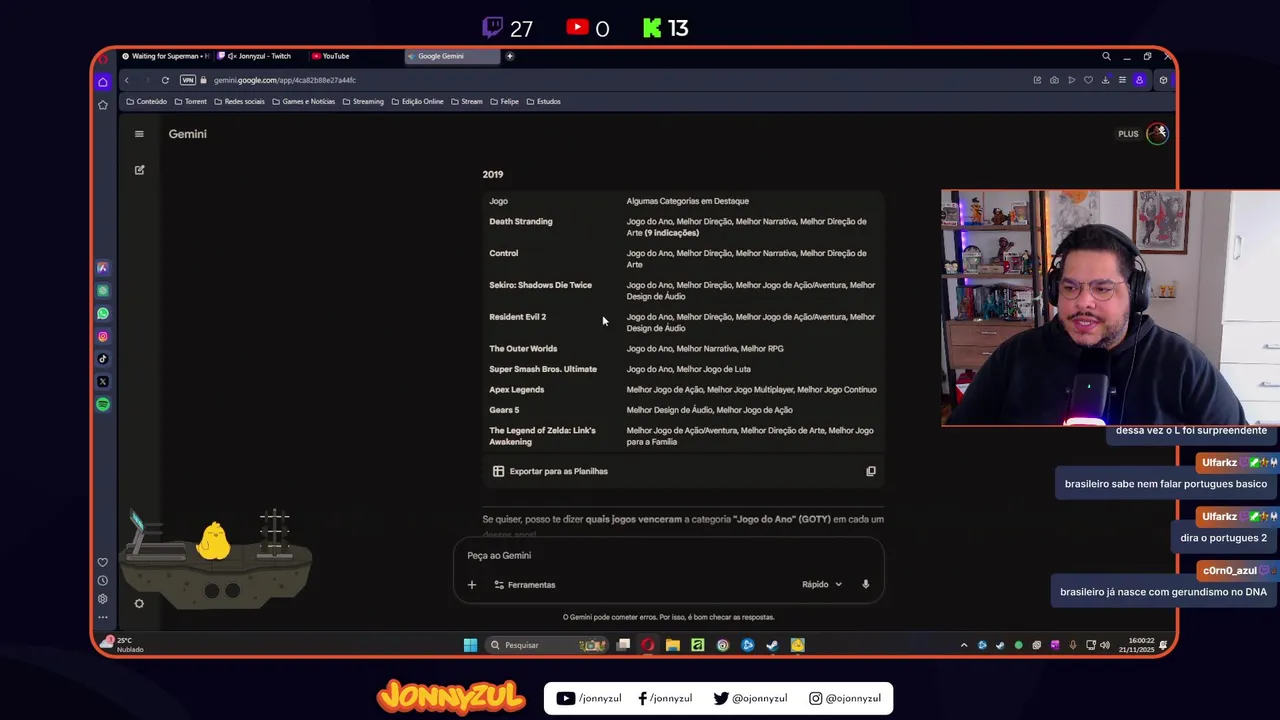Open the Stream bookmarks folder
The image size is (1280, 720).
466,101
